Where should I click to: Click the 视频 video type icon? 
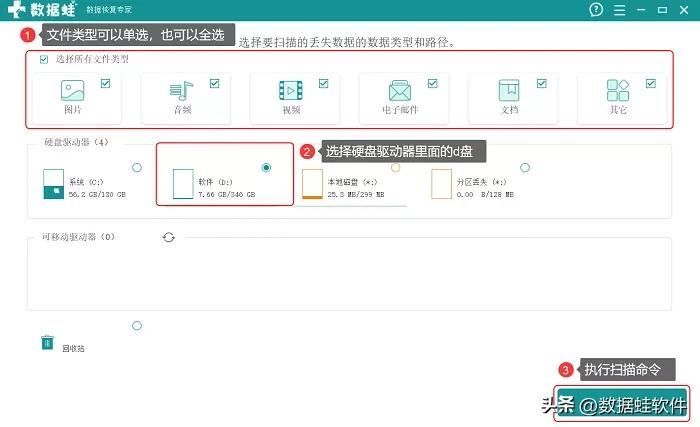pos(291,91)
